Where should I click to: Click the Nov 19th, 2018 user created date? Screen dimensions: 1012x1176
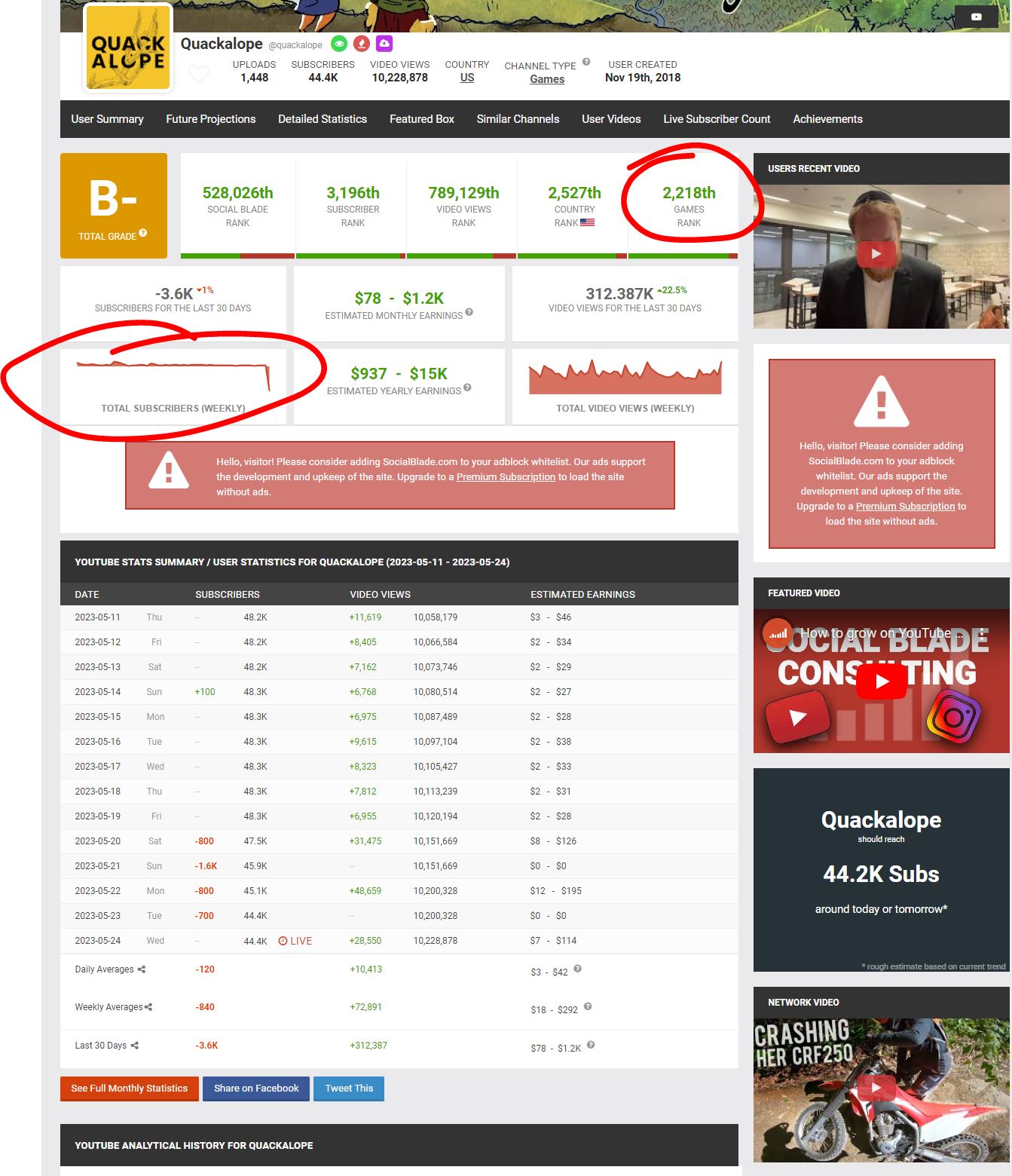[x=643, y=78]
